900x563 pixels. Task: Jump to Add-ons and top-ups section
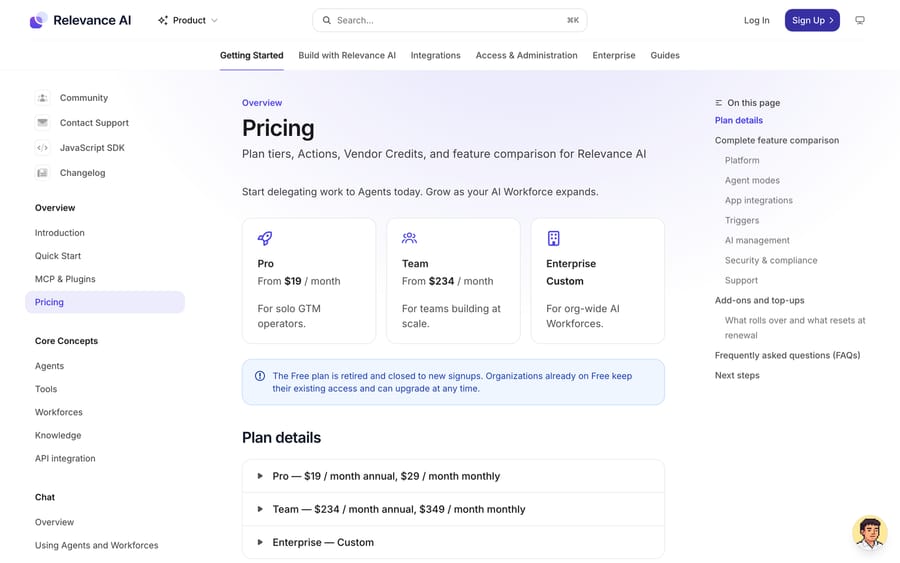(x=759, y=300)
